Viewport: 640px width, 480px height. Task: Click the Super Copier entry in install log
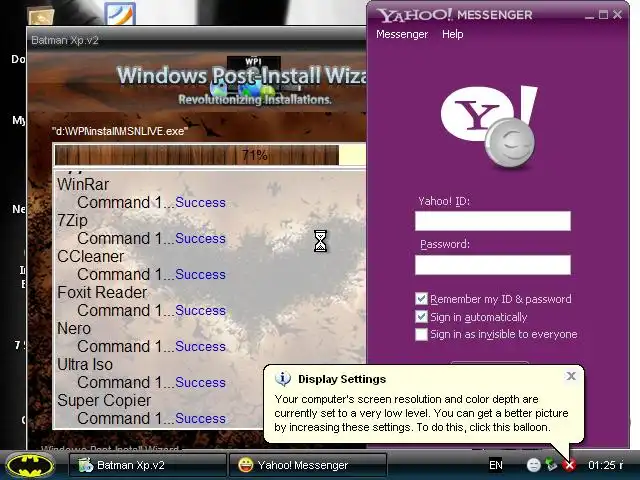(x=104, y=400)
